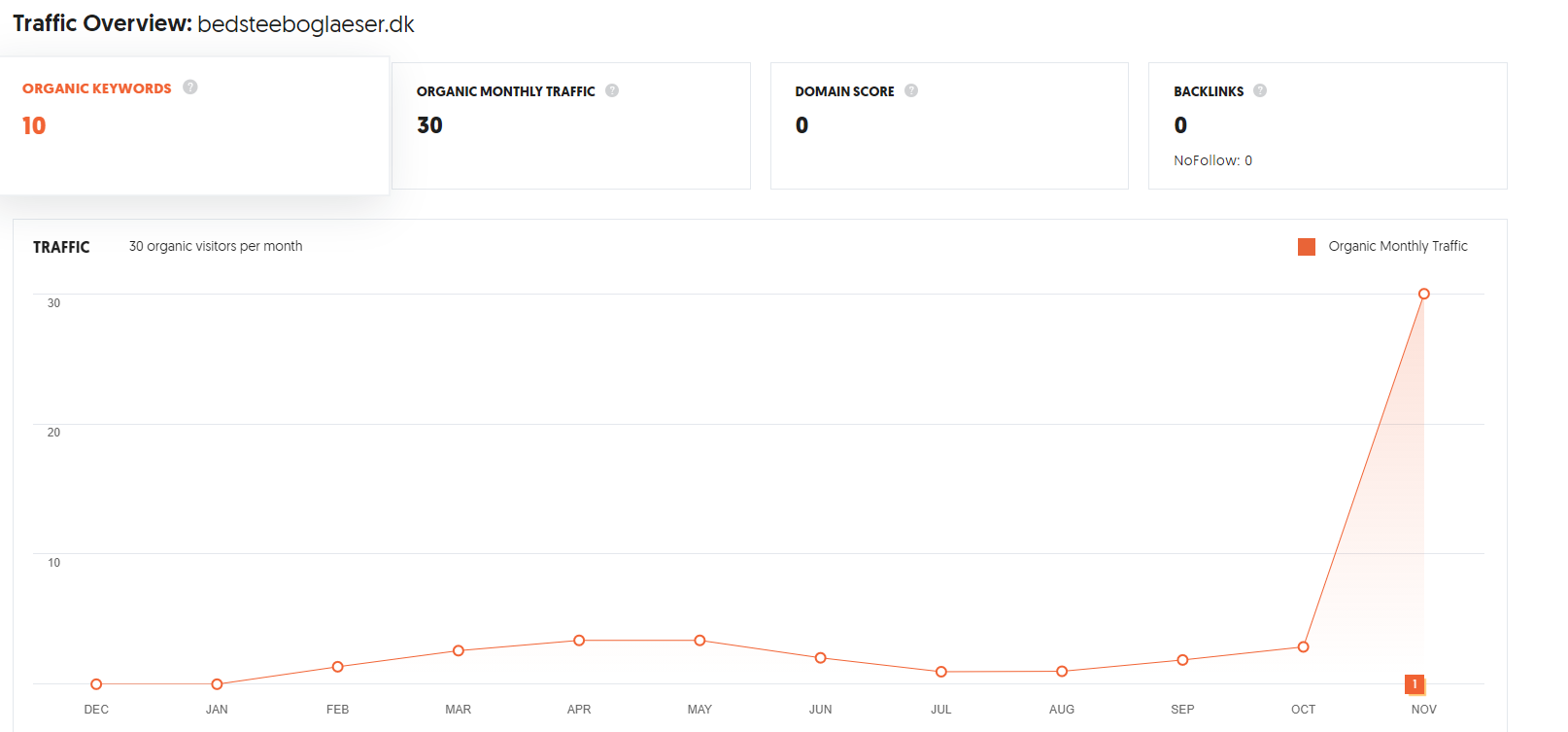Image resolution: width=1568 pixels, height=732 pixels.
Task: Click the bedsteeboglaeser.dk domain title
Action: [306, 24]
